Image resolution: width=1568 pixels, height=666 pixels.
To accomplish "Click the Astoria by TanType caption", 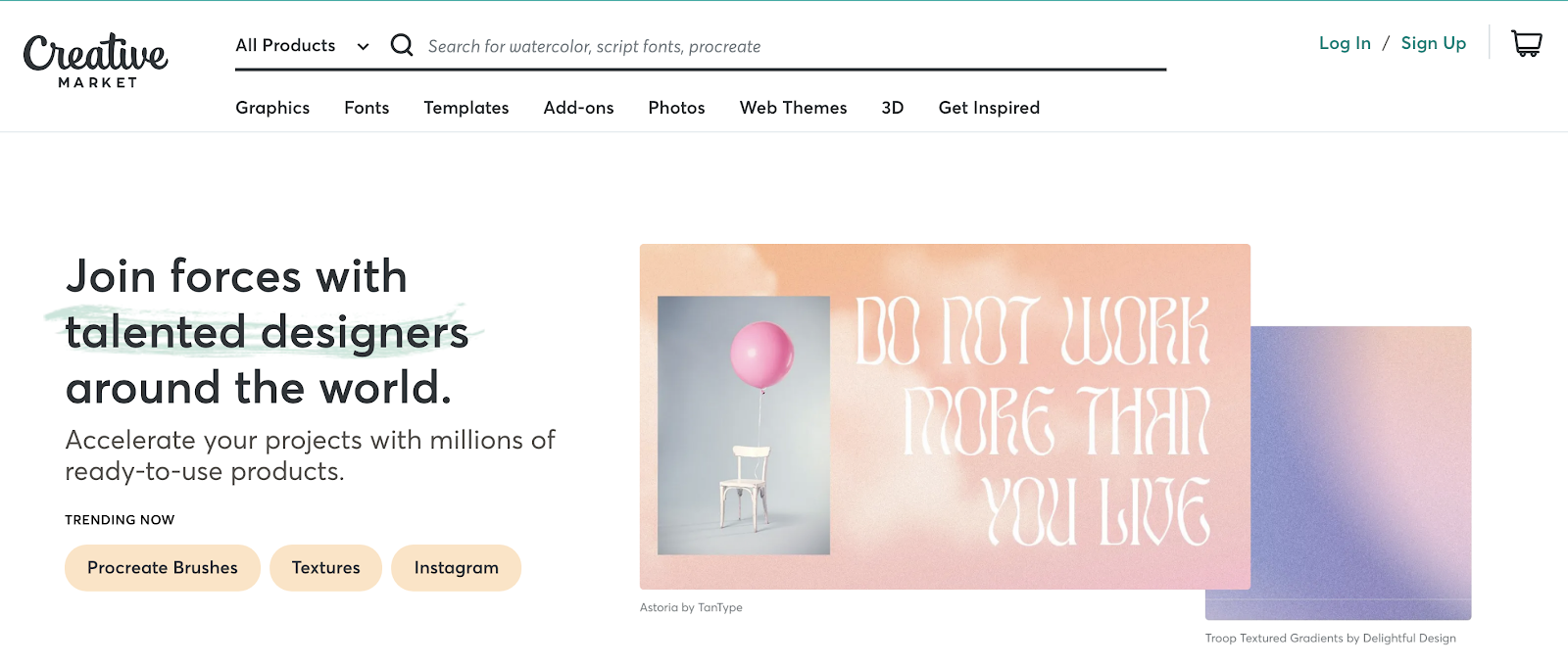I will pyautogui.click(x=691, y=607).
